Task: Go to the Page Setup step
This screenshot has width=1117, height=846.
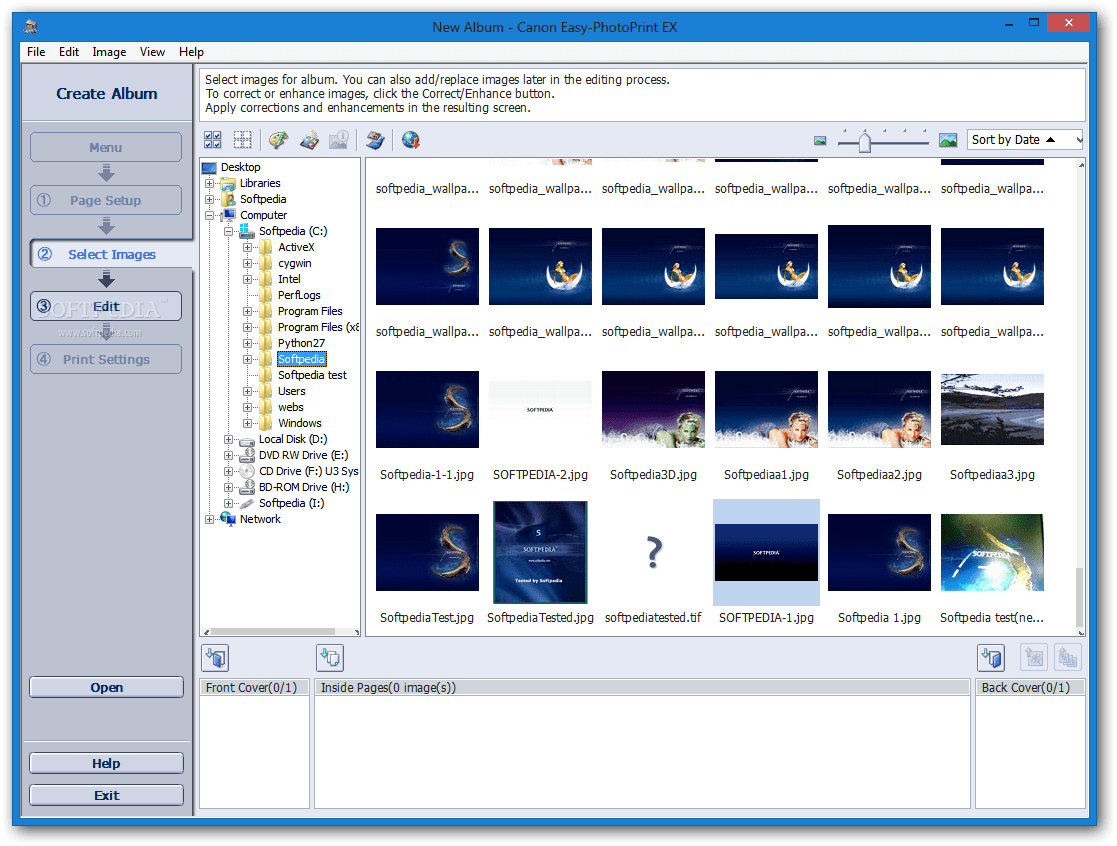Action: click(105, 200)
